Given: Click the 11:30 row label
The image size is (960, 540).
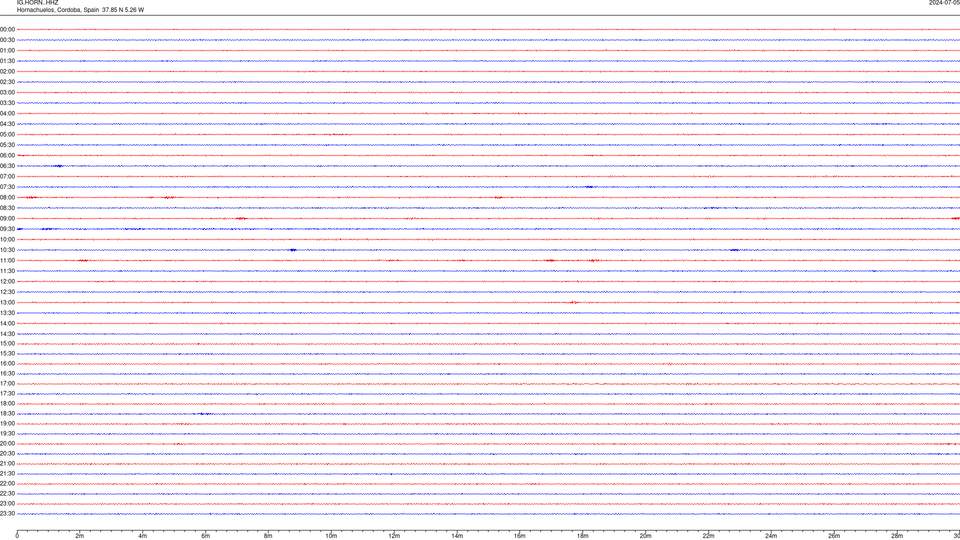Looking at the screenshot, I should 7,271.
